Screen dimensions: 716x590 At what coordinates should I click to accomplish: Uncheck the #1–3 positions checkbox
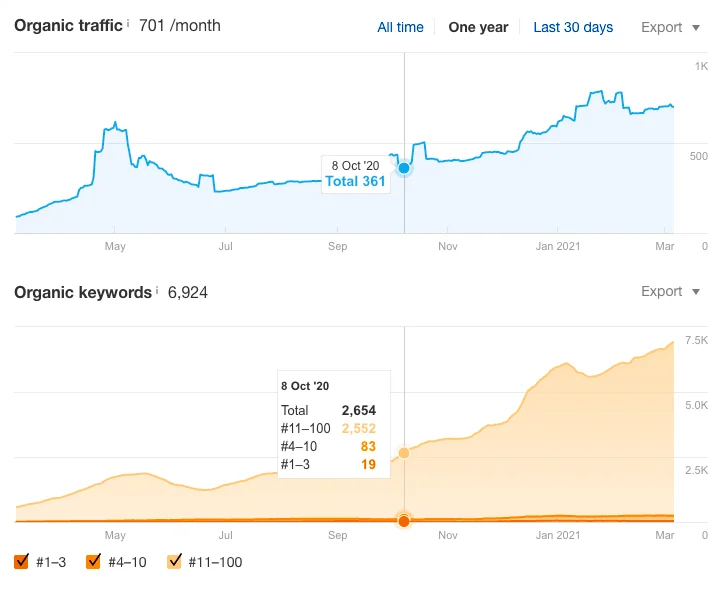22,562
